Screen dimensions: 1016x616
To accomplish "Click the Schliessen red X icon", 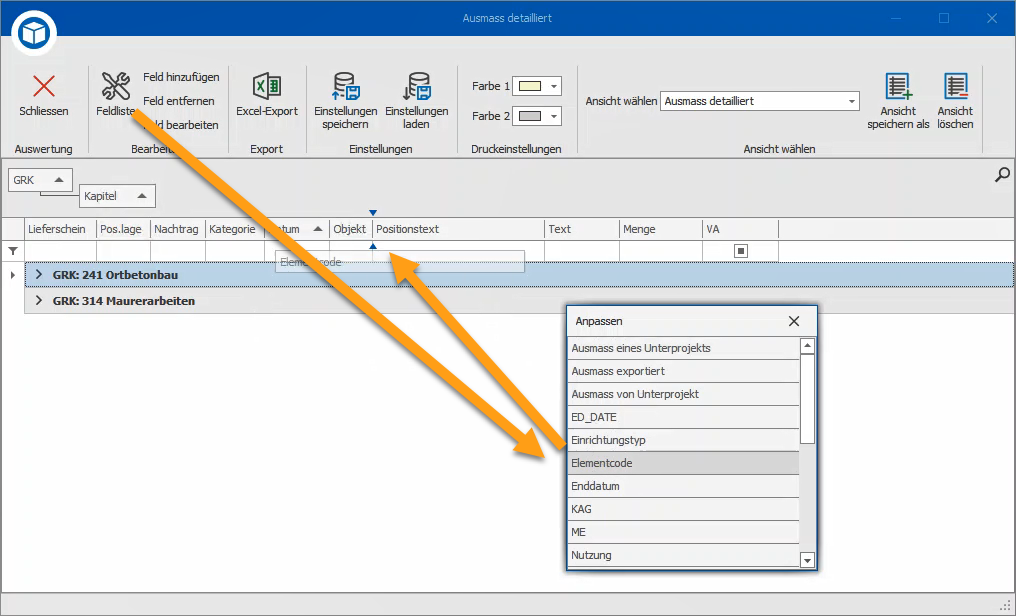I will 44,86.
